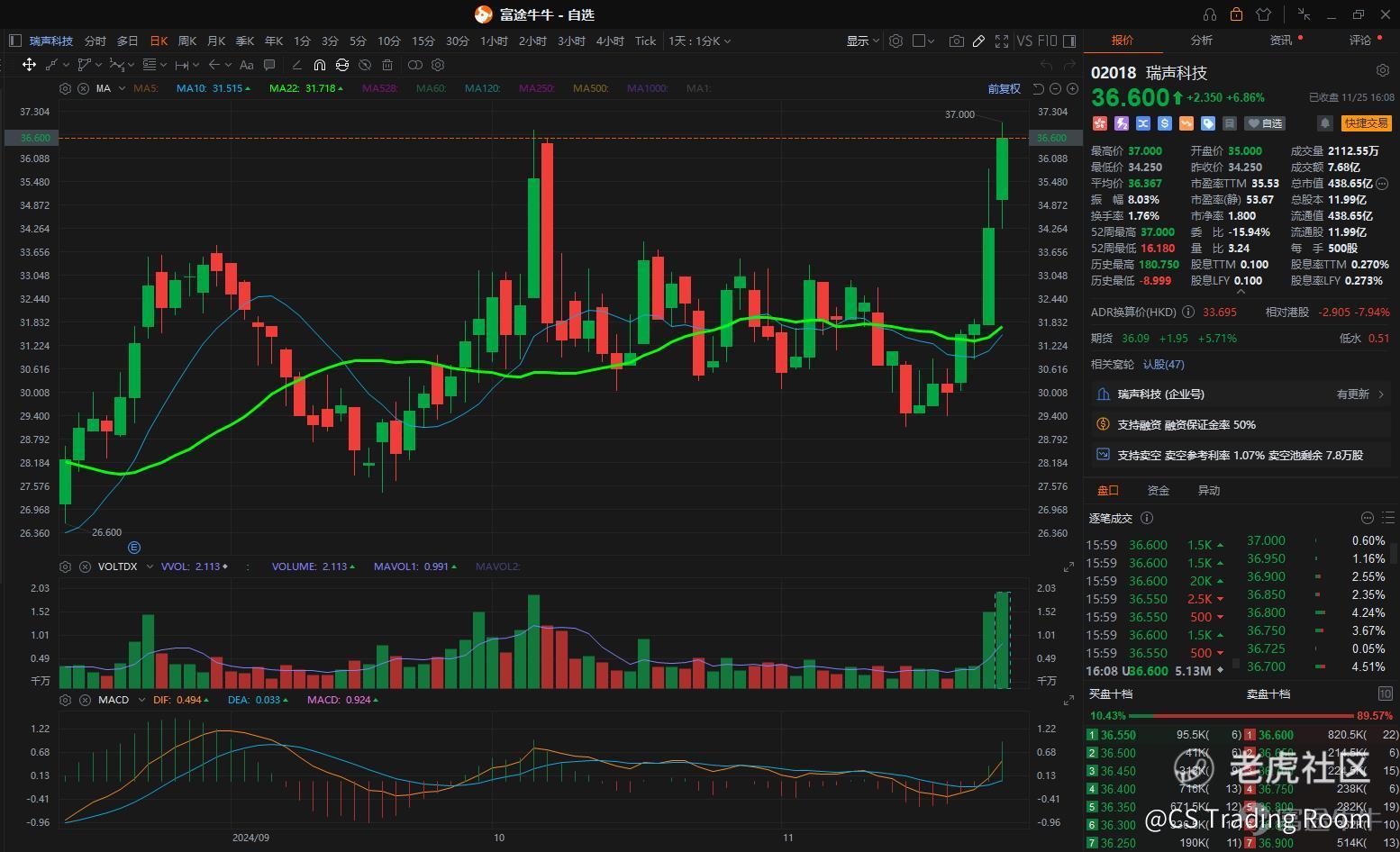Click the 支持融资 margin financing row

click(x=1241, y=424)
